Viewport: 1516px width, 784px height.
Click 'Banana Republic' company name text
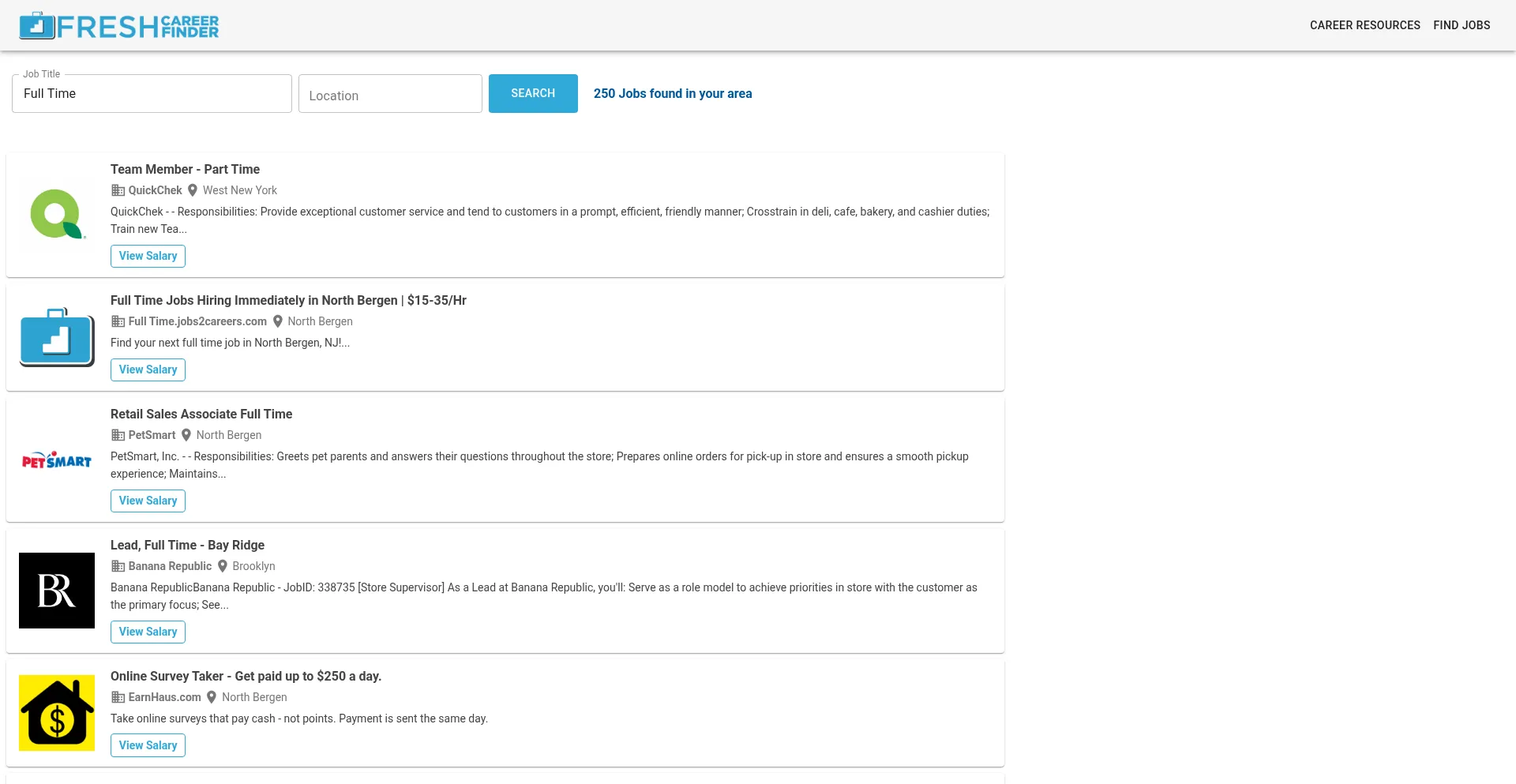170,566
